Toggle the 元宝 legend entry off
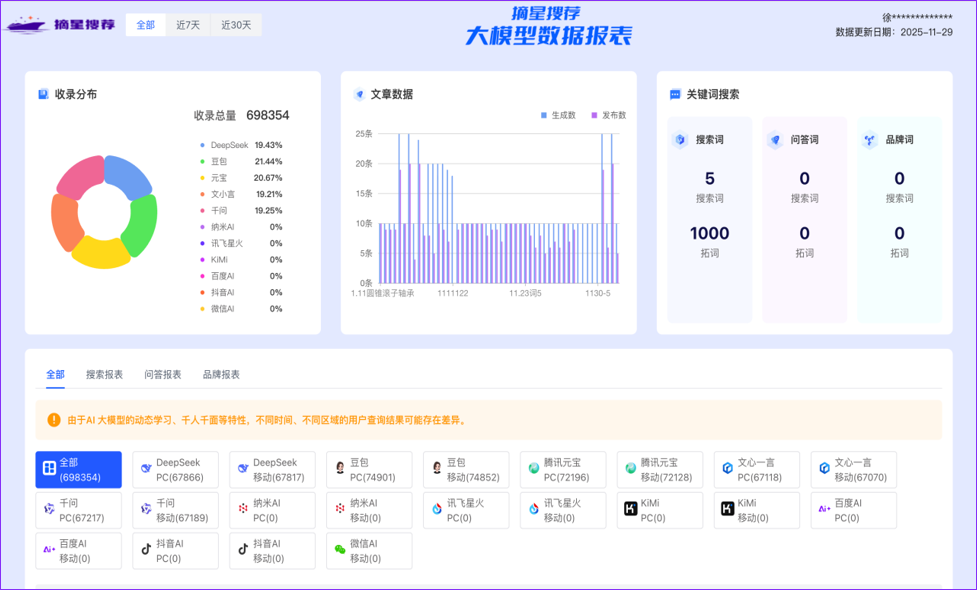Screen dimensions: 977x591 (222, 178)
